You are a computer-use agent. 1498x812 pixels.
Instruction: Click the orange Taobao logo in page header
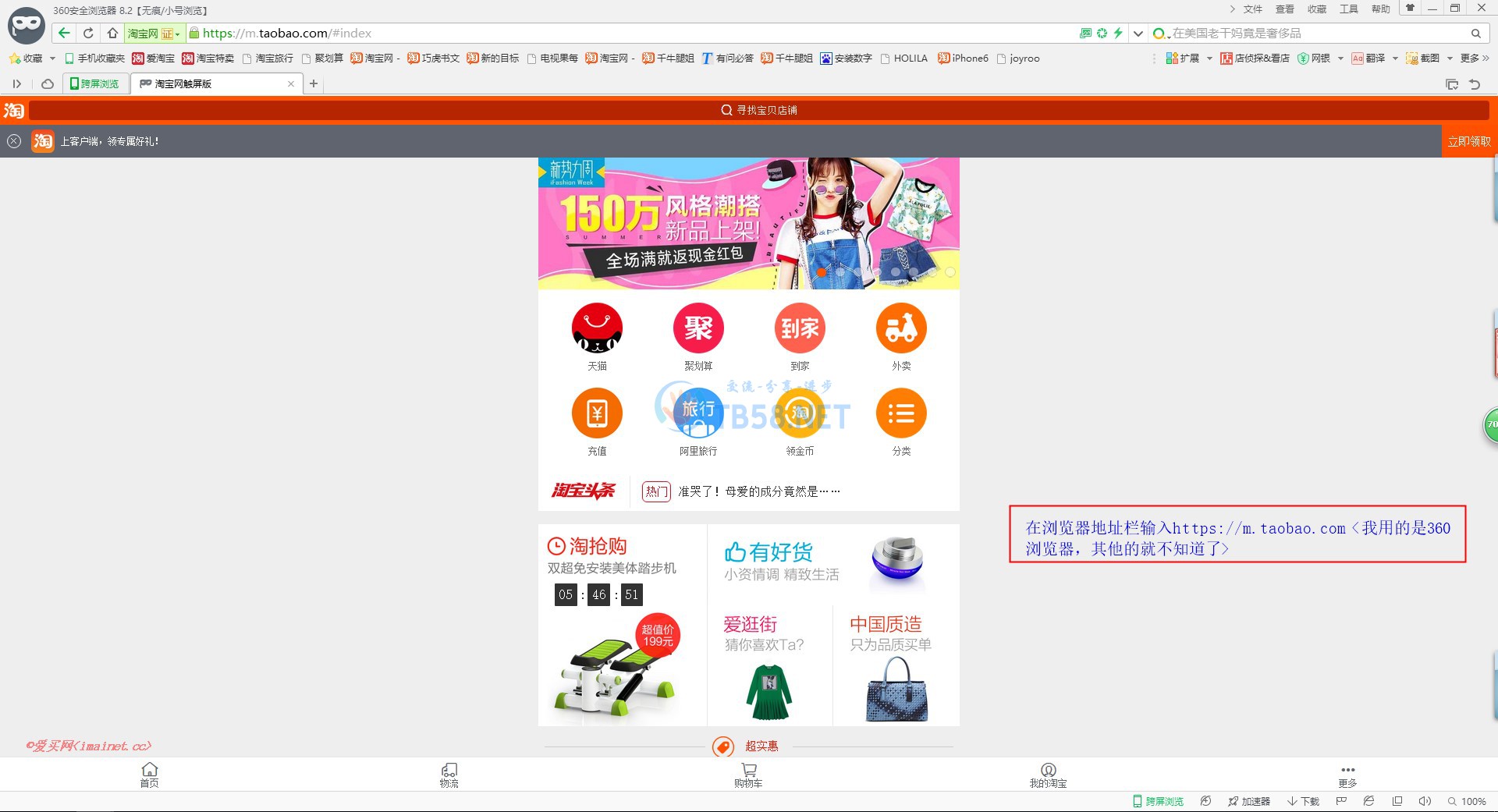click(x=13, y=110)
